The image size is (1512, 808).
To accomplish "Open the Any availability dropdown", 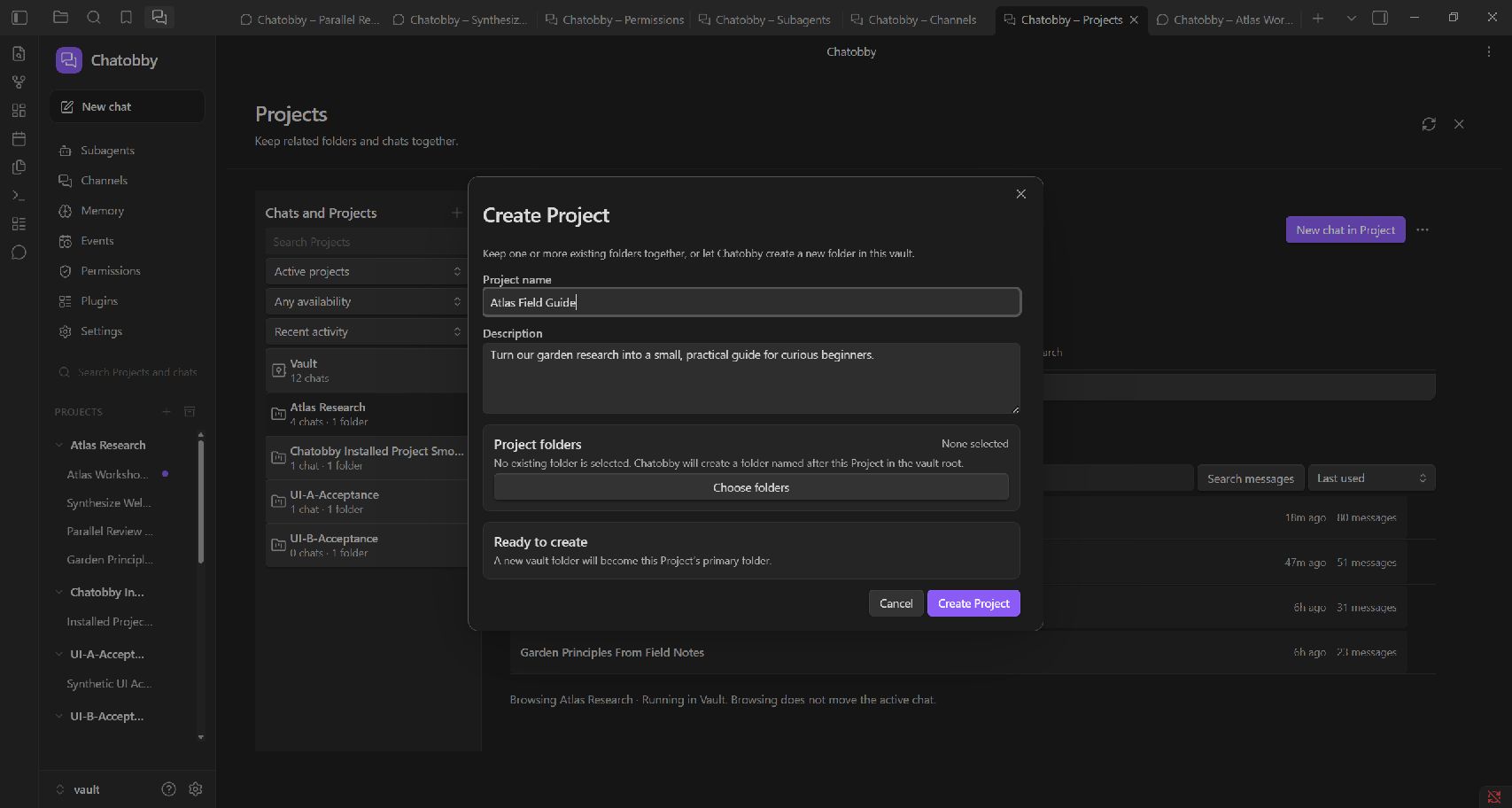I will [367, 302].
